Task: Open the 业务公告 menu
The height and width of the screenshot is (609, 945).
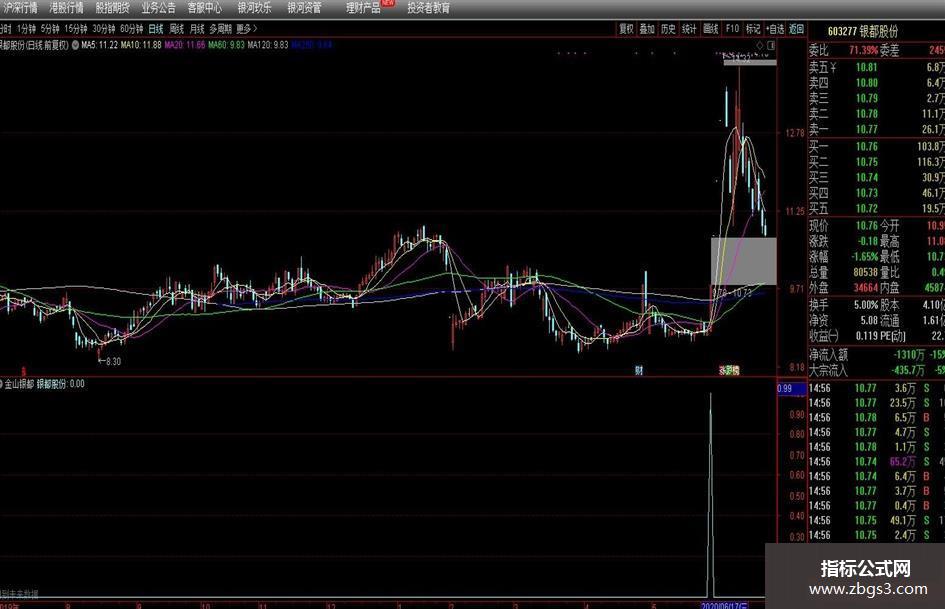Action: 159,8
